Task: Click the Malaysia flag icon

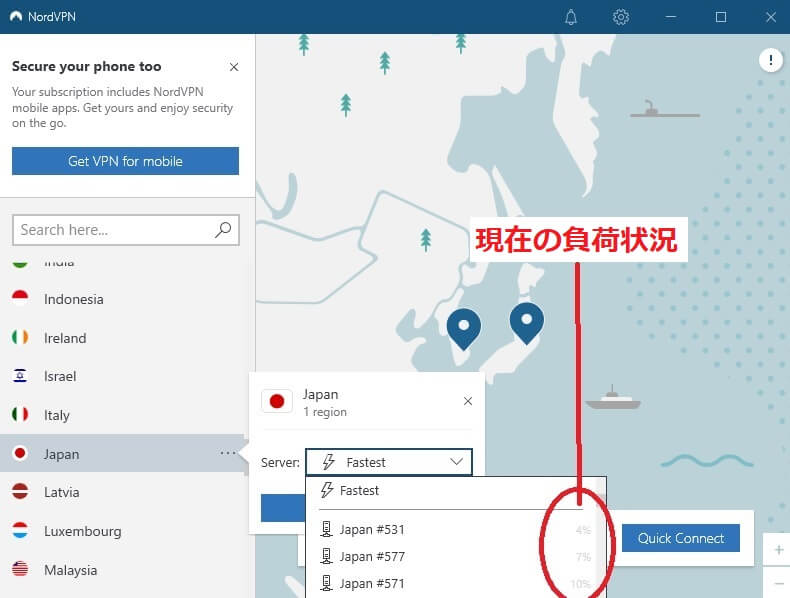Action: (20, 569)
